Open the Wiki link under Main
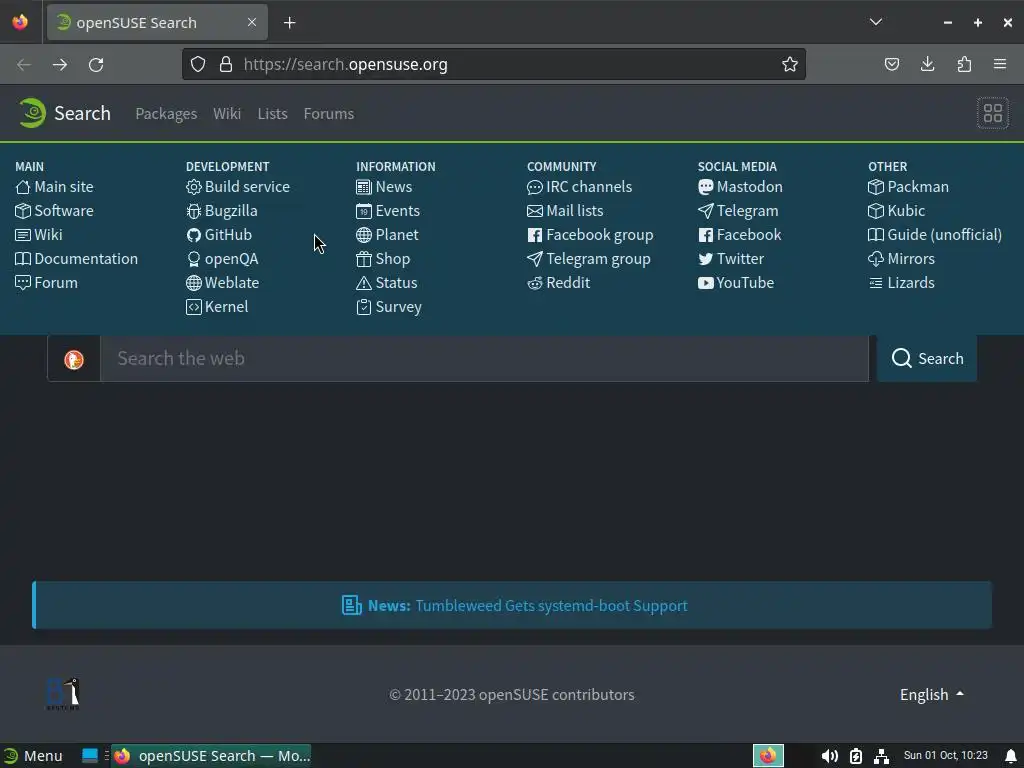This screenshot has width=1024, height=768. pyautogui.click(x=39, y=235)
